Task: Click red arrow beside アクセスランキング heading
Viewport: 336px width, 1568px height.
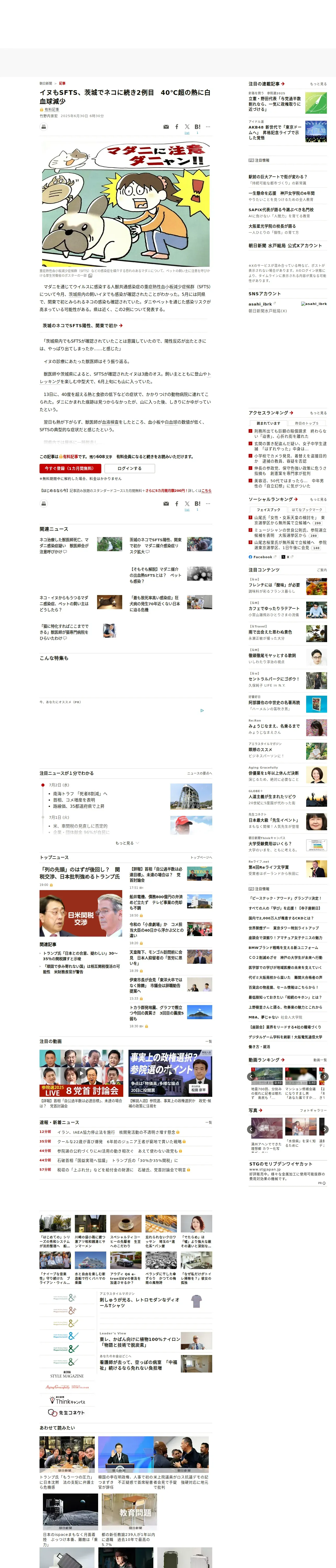Action: (x=292, y=413)
